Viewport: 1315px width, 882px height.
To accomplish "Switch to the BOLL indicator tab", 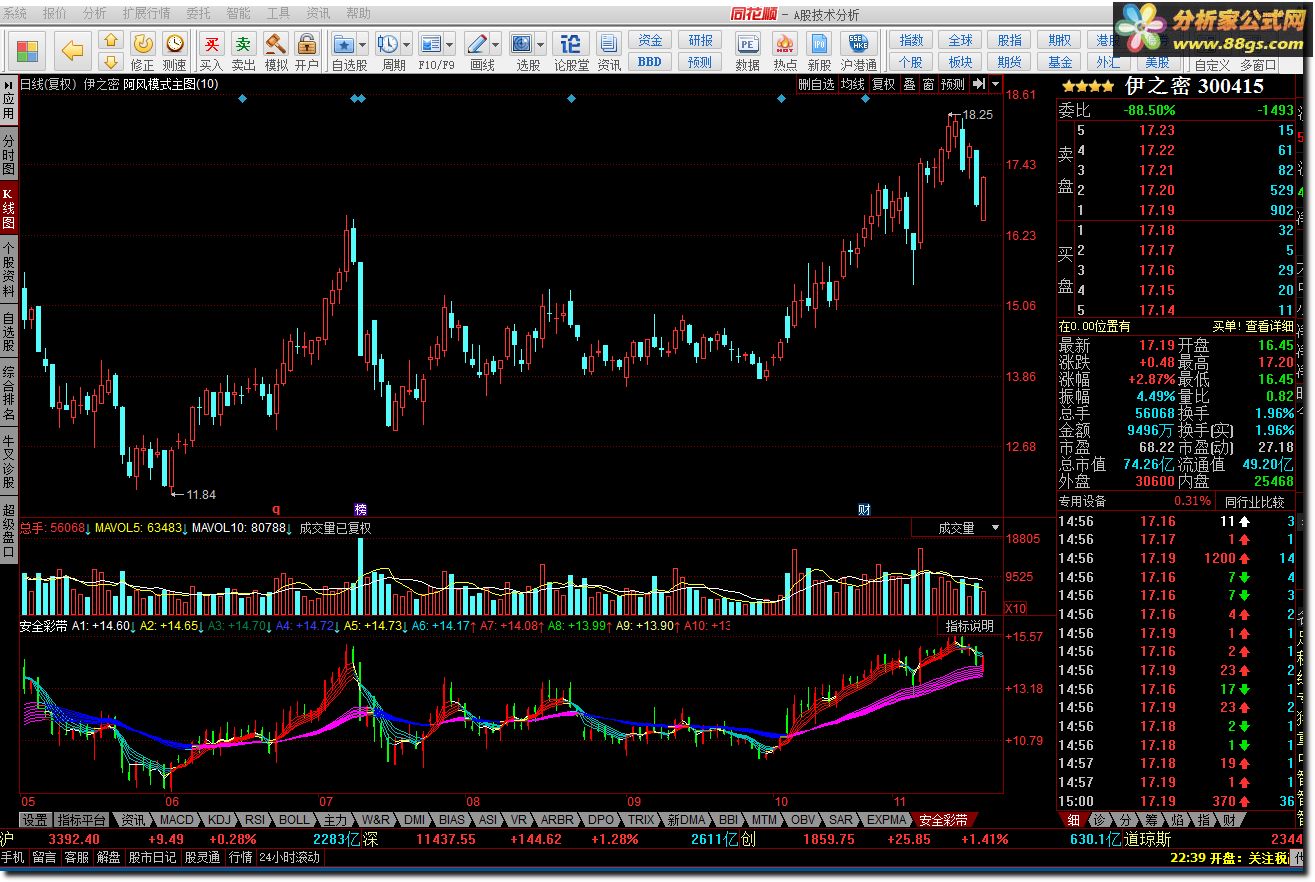I will point(294,819).
